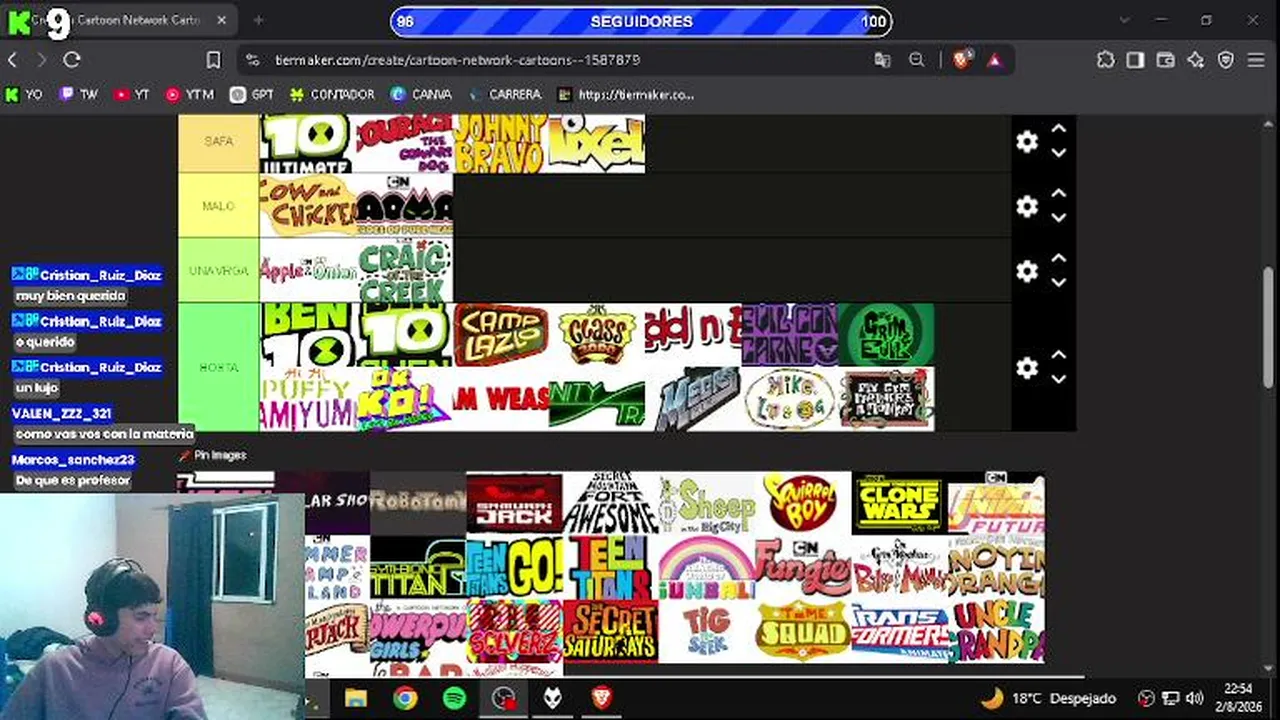The width and height of the screenshot is (1280, 720).
Task: Open the CONTADOR bookmark
Action: (x=332, y=95)
